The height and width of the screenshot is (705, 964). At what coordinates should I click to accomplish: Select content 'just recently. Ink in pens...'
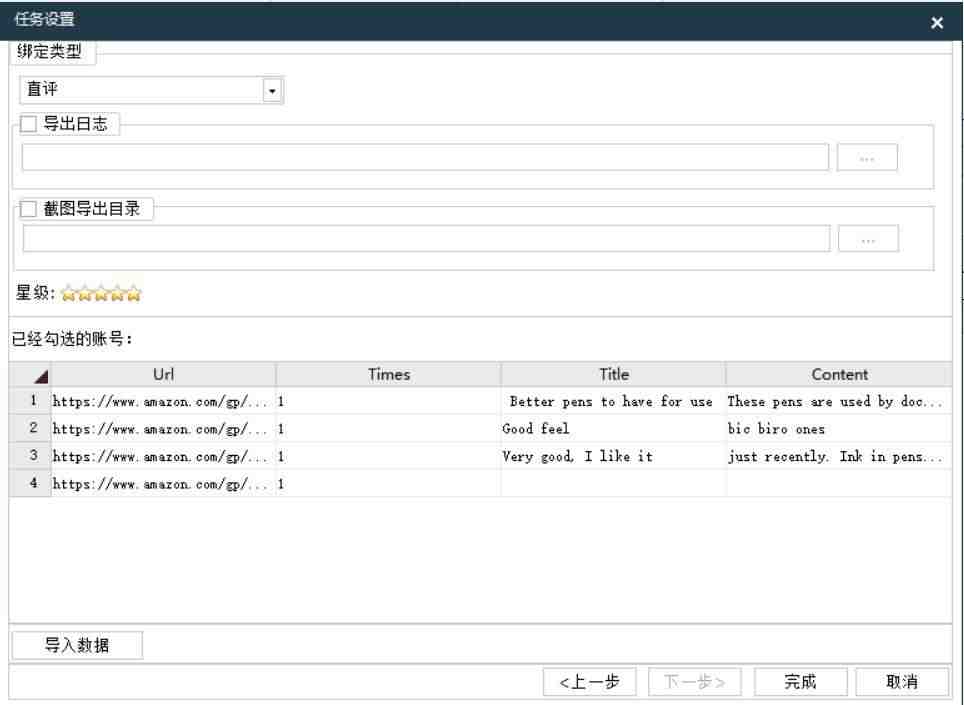coord(834,457)
